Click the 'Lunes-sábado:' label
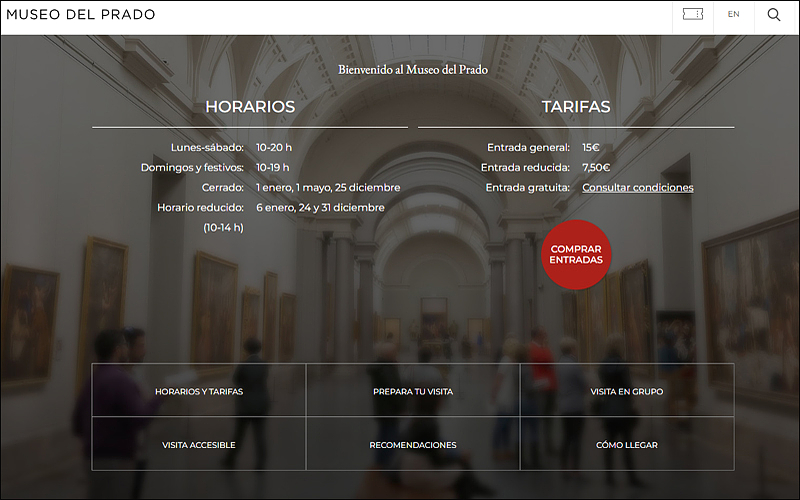The width and height of the screenshot is (800, 500). [x=207, y=147]
